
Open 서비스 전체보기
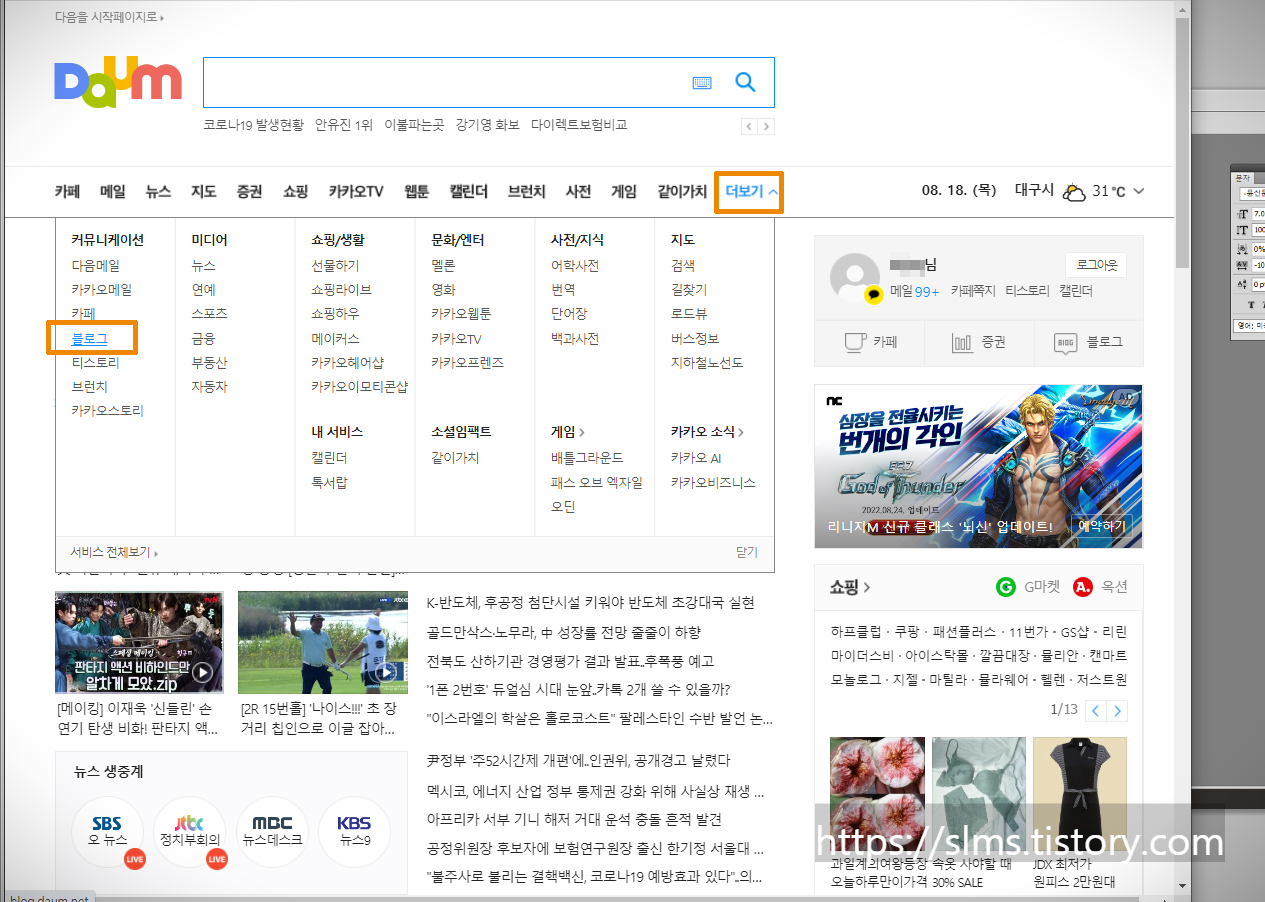114,552
